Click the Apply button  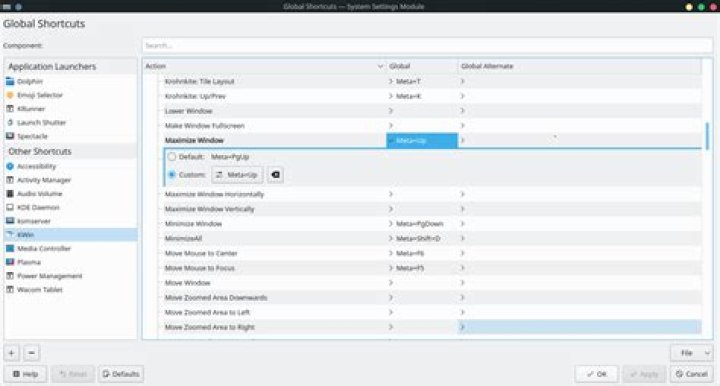point(644,374)
